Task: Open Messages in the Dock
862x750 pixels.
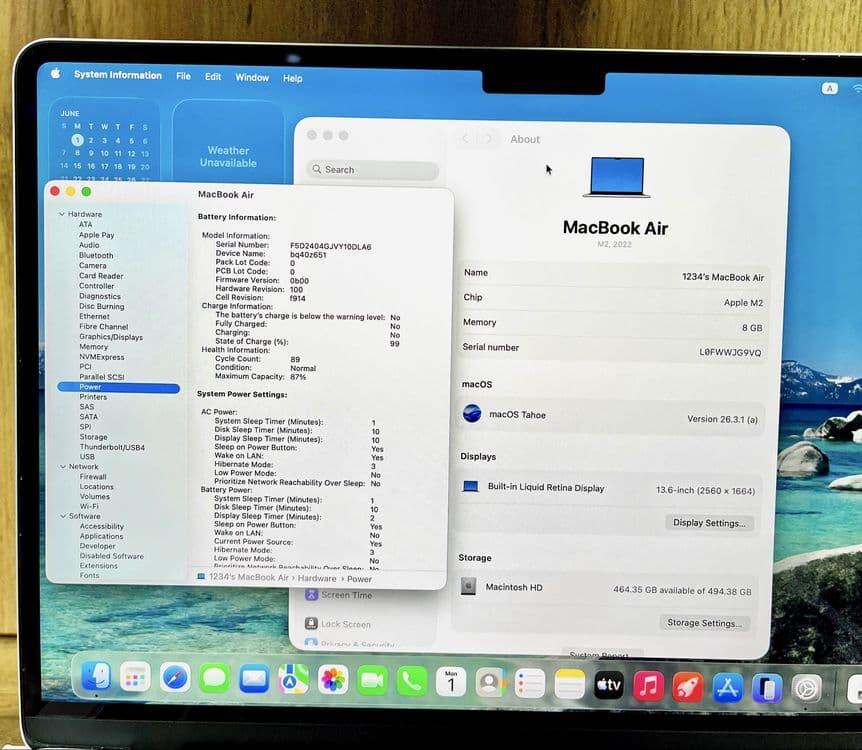Action: coord(214,679)
